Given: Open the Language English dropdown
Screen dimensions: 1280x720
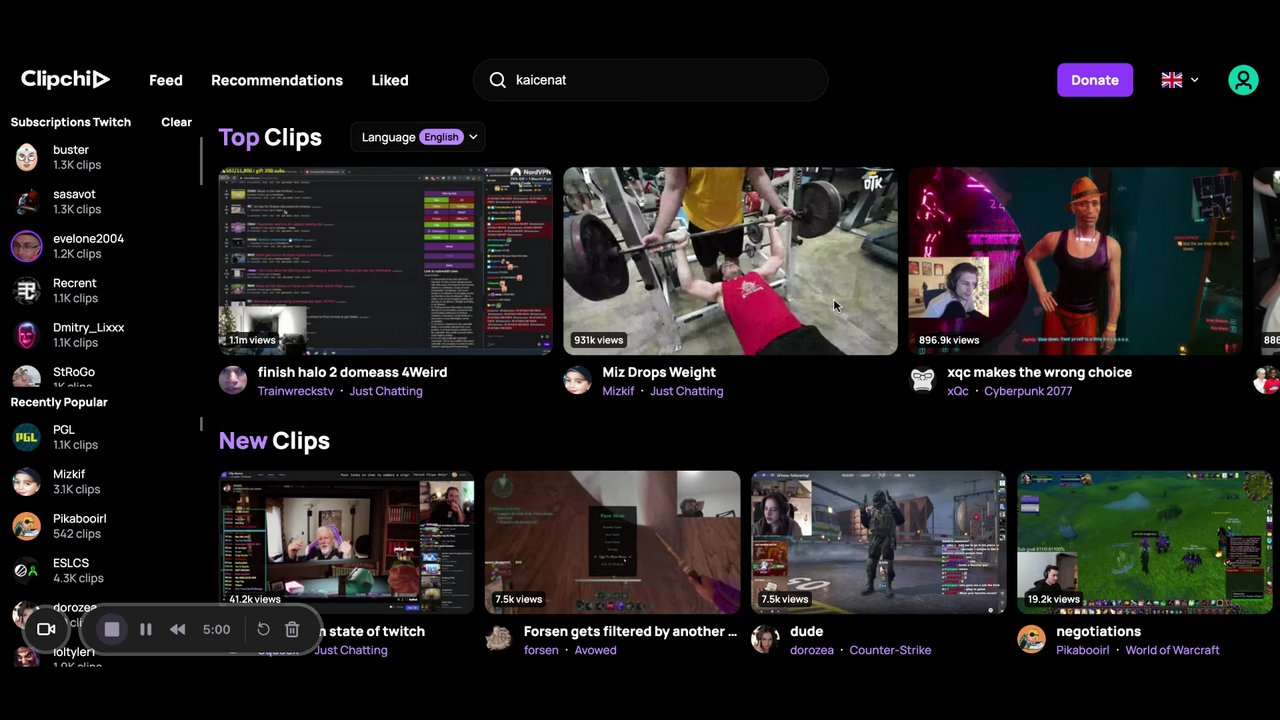Looking at the screenshot, I should tap(418, 137).
